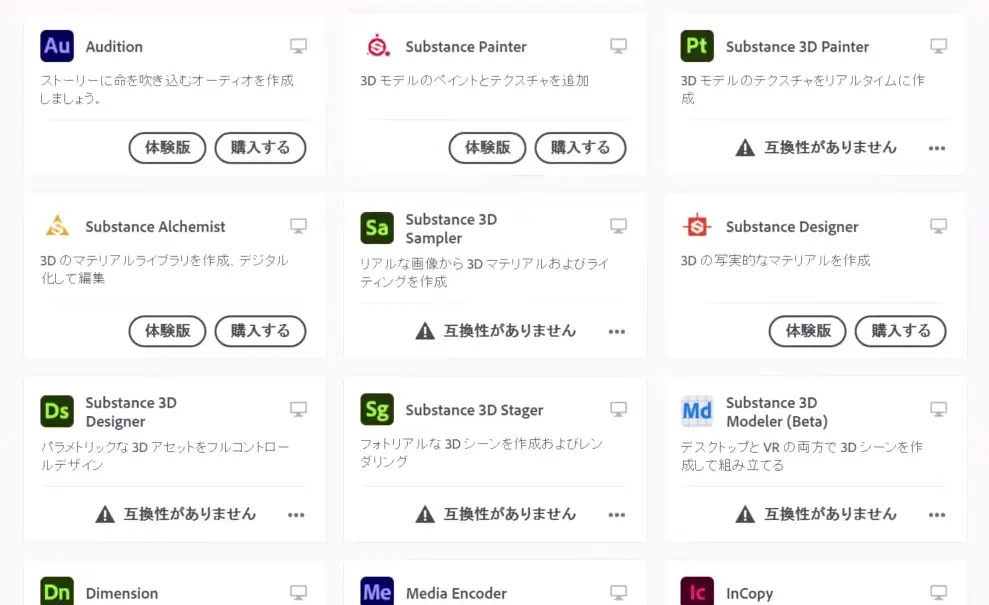Click desktop monitor icon on Substance 3D Painter card
The height and width of the screenshot is (605, 989).
939,46
